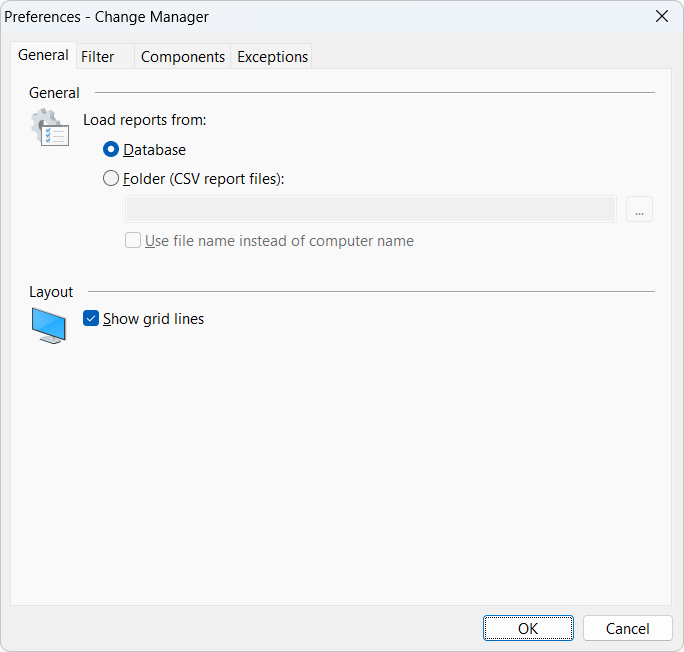
Task: Click the 'Load reports from:' label
Action: click(x=144, y=120)
